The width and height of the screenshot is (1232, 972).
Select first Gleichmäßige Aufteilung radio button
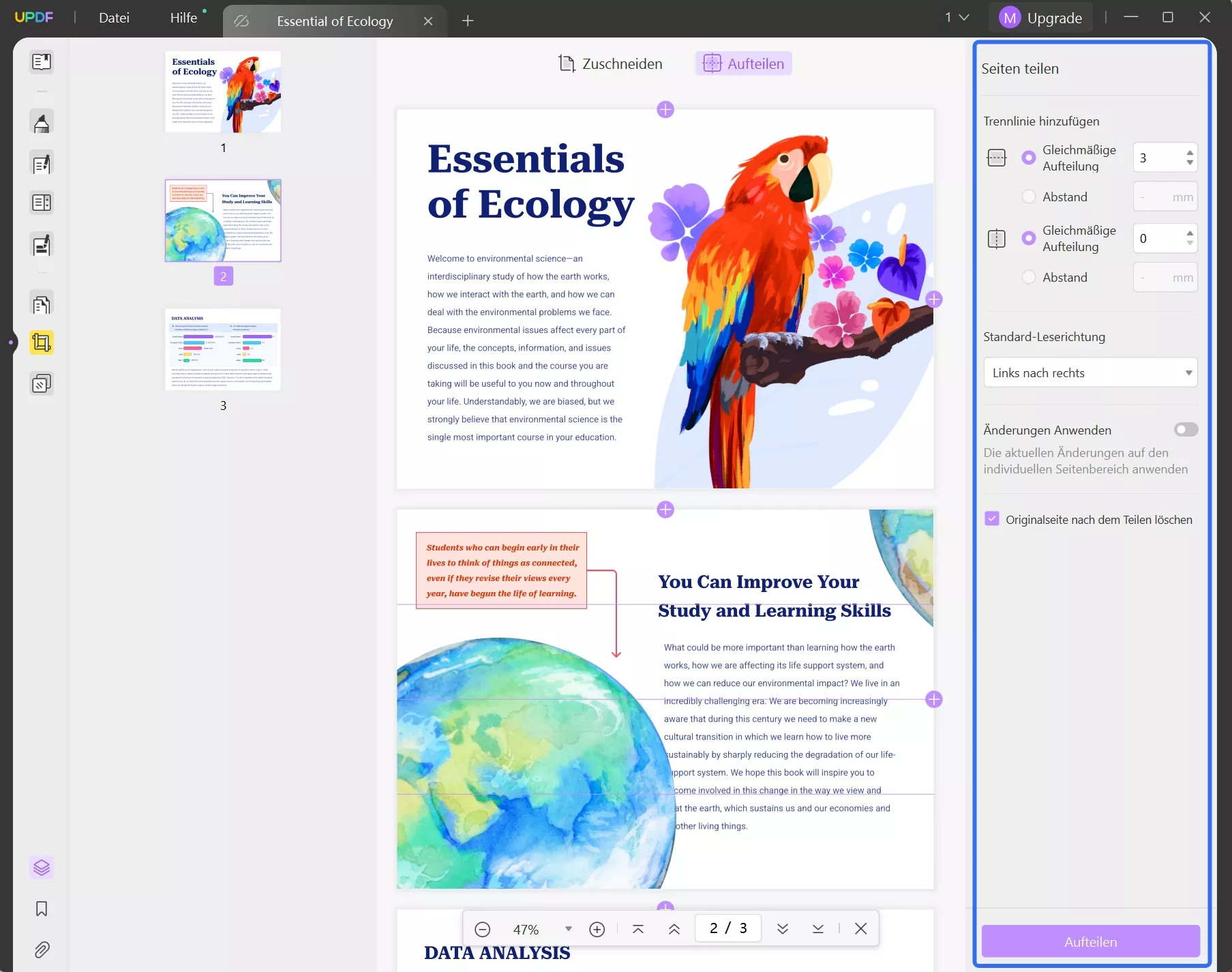pos(1029,158)
